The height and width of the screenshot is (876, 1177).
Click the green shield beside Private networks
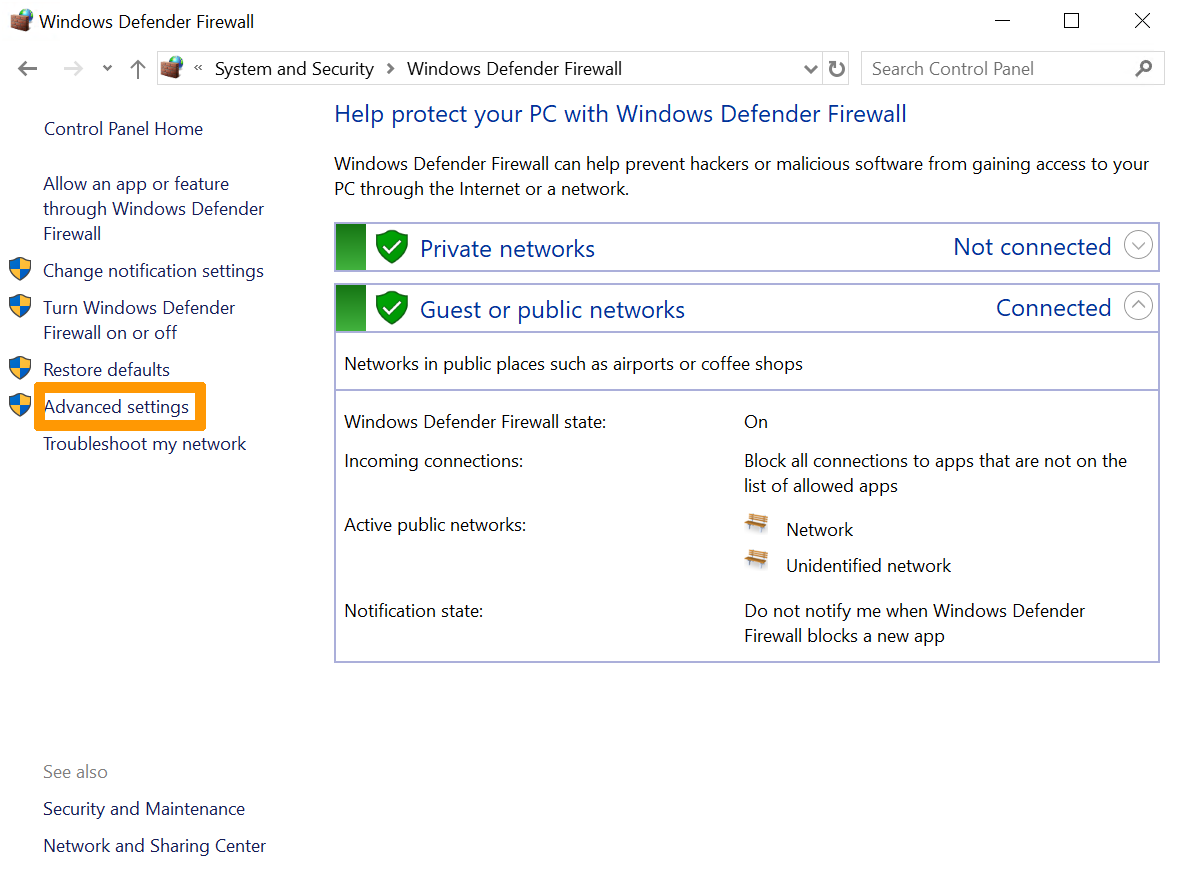coord(391,246)
